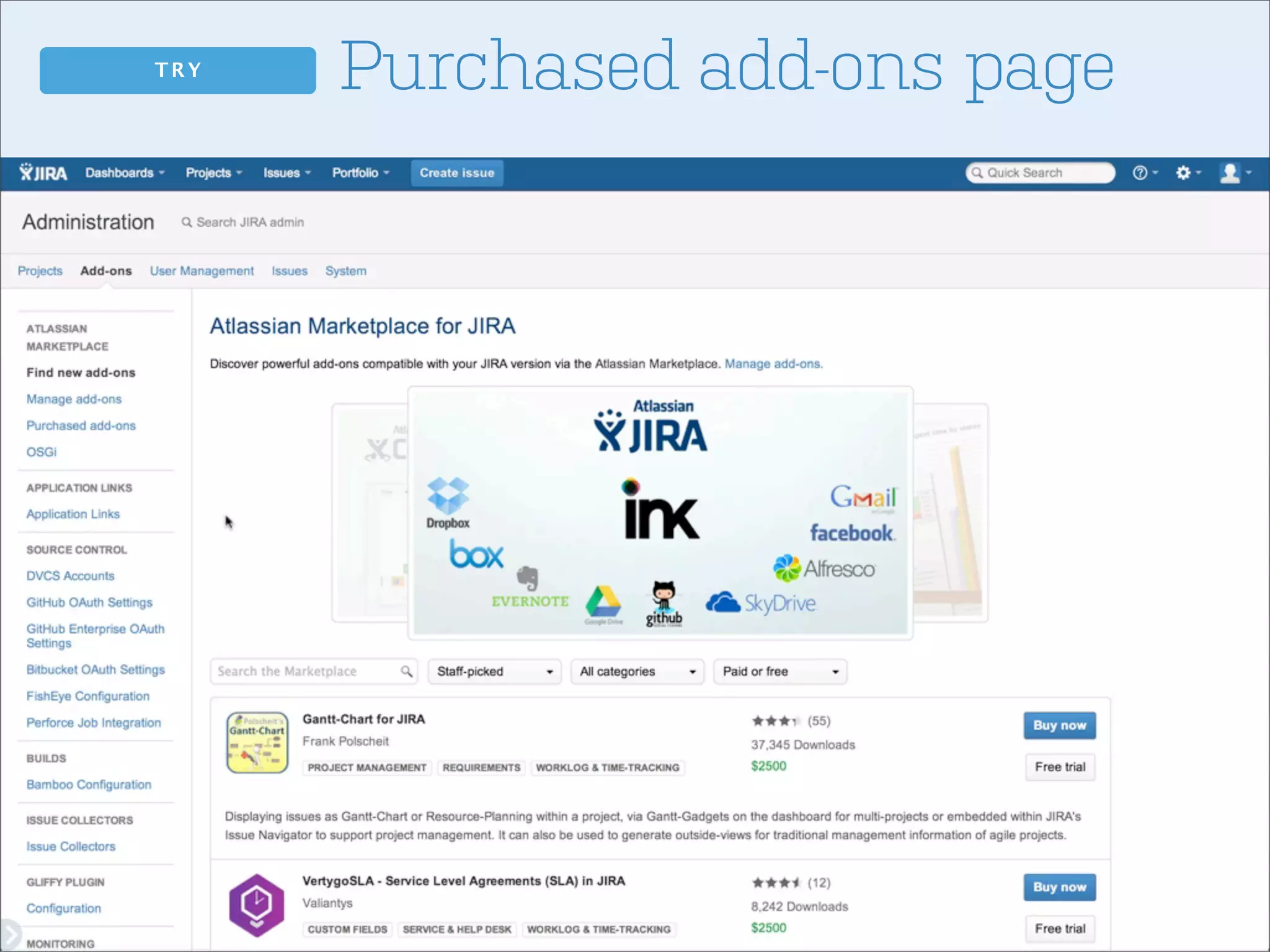The width and height of the screenshot is (1270, 952).
Task: Click the Frank Polscheit vendor name
Action: point(345,741)
